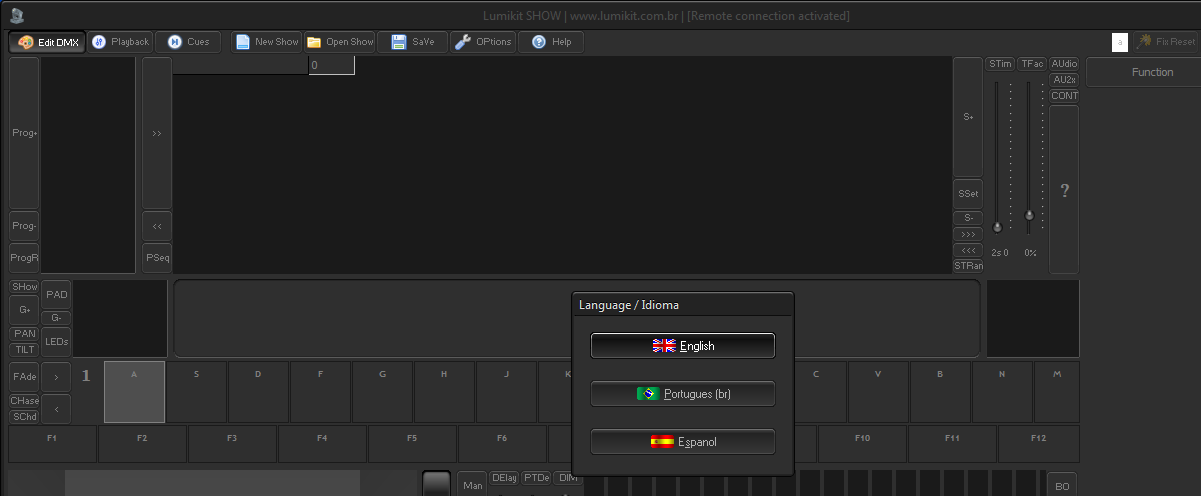Open the Cues tab

click(x=175, y=42)
